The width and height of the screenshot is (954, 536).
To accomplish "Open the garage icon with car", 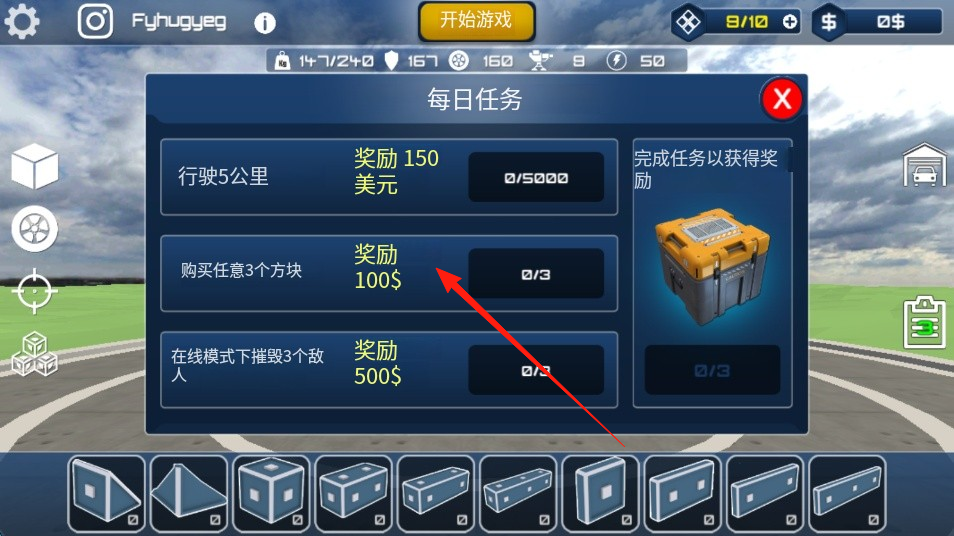I will pos(924,165).
